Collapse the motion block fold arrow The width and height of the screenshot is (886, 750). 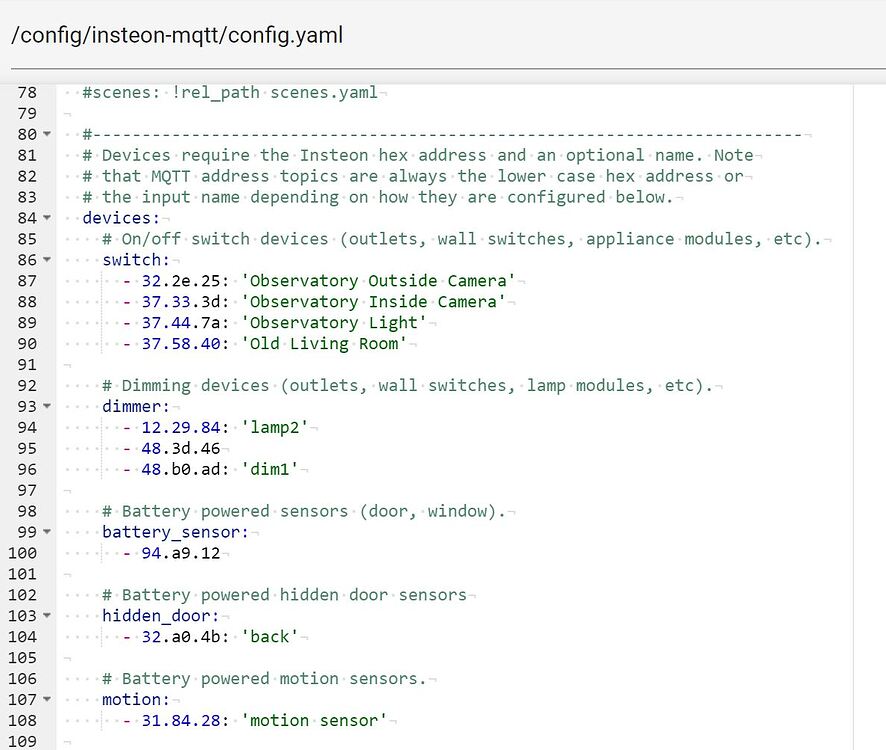[x=47, y=699]
